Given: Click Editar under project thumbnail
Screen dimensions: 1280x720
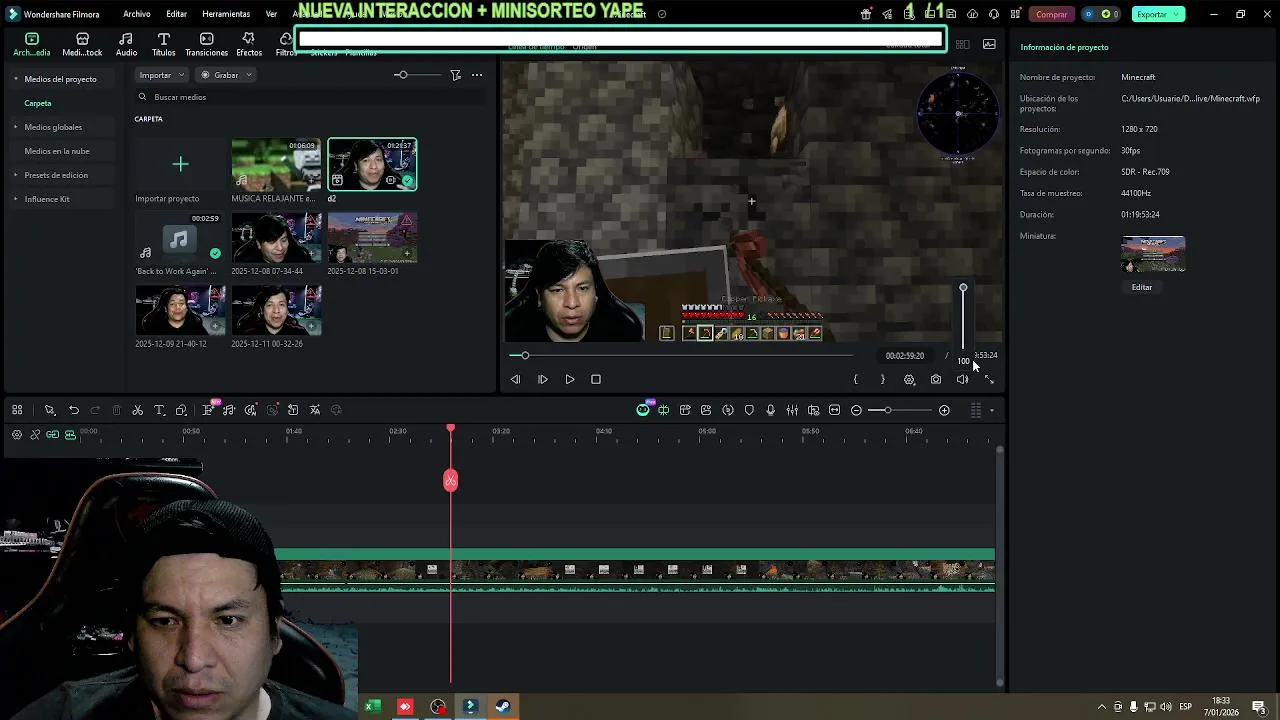Looking at the screenshot, I should click(x=1141, y=287).
